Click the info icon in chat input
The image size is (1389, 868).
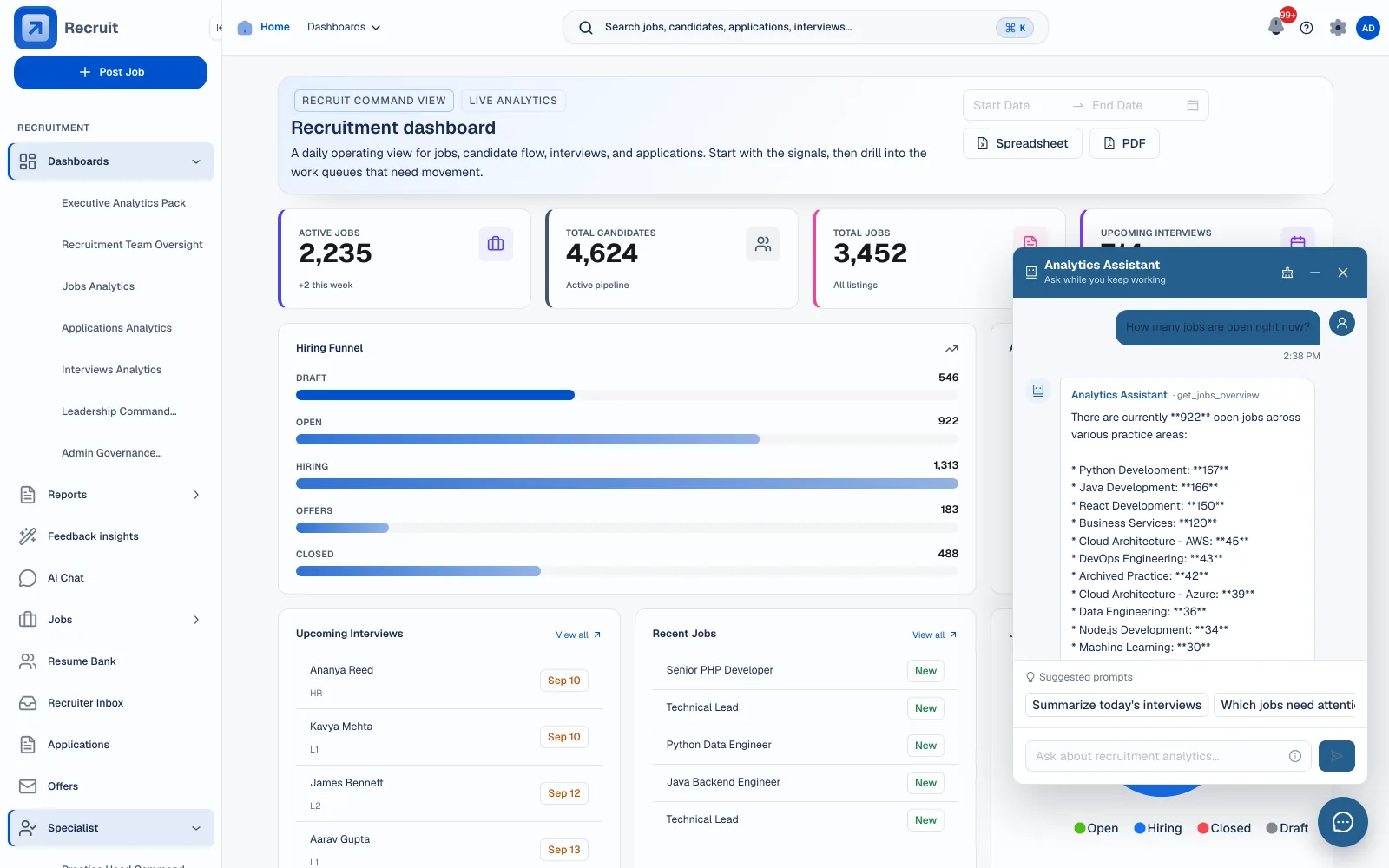point(1295,756)
